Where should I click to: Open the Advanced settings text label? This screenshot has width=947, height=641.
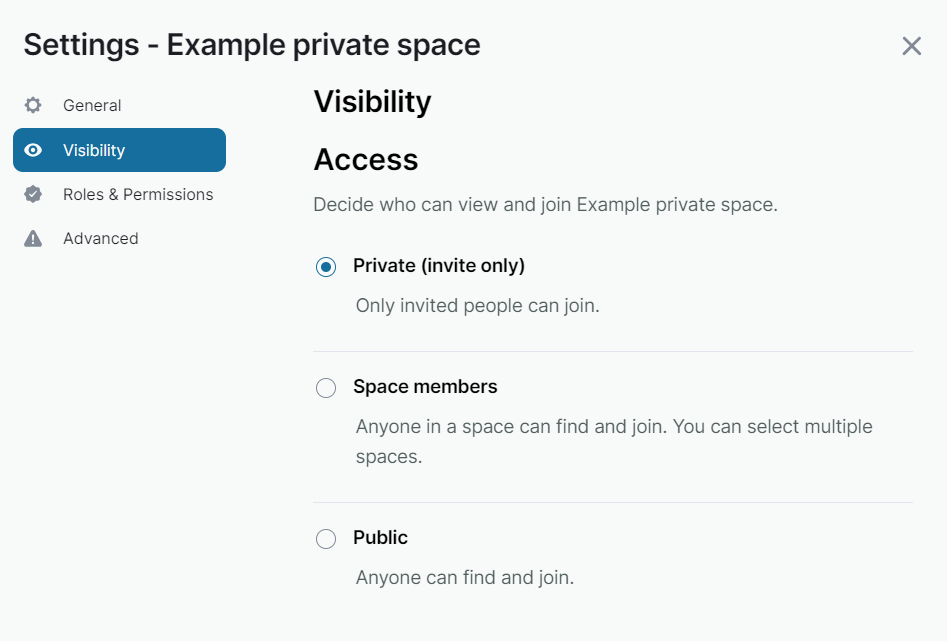tap(101, 238)
